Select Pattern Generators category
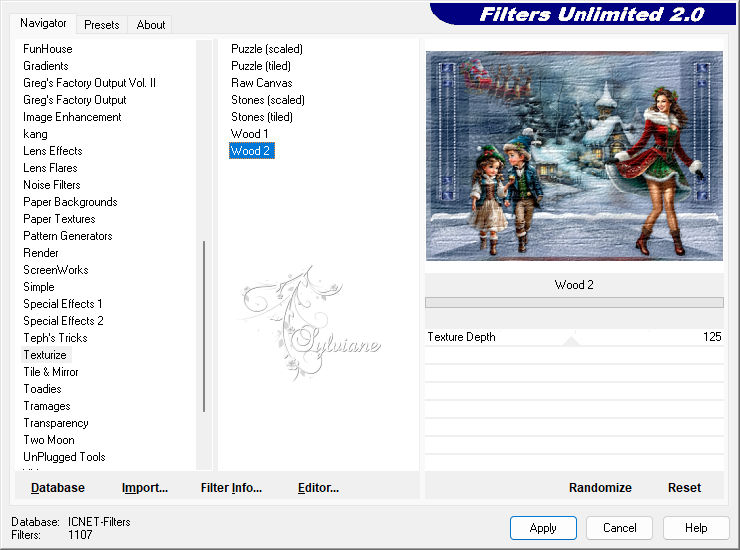Image resolution: width=740 pixels, height=550 pixels. point(68,236)
